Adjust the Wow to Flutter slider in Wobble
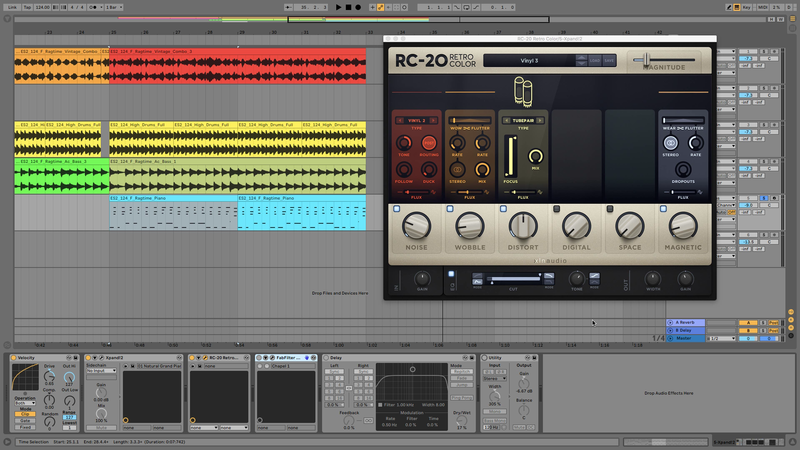Viewport: 800px width, 450px height. tap(469, 120)
